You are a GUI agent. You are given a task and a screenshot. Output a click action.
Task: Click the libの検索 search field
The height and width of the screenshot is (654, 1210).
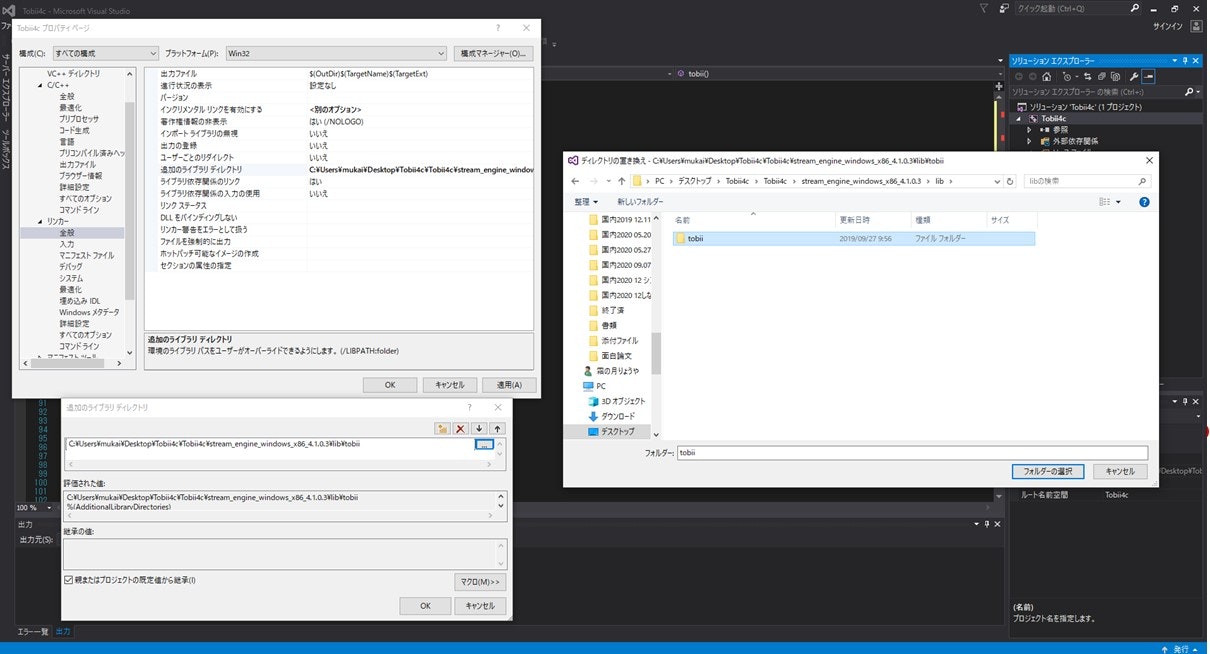[1085, 181]
